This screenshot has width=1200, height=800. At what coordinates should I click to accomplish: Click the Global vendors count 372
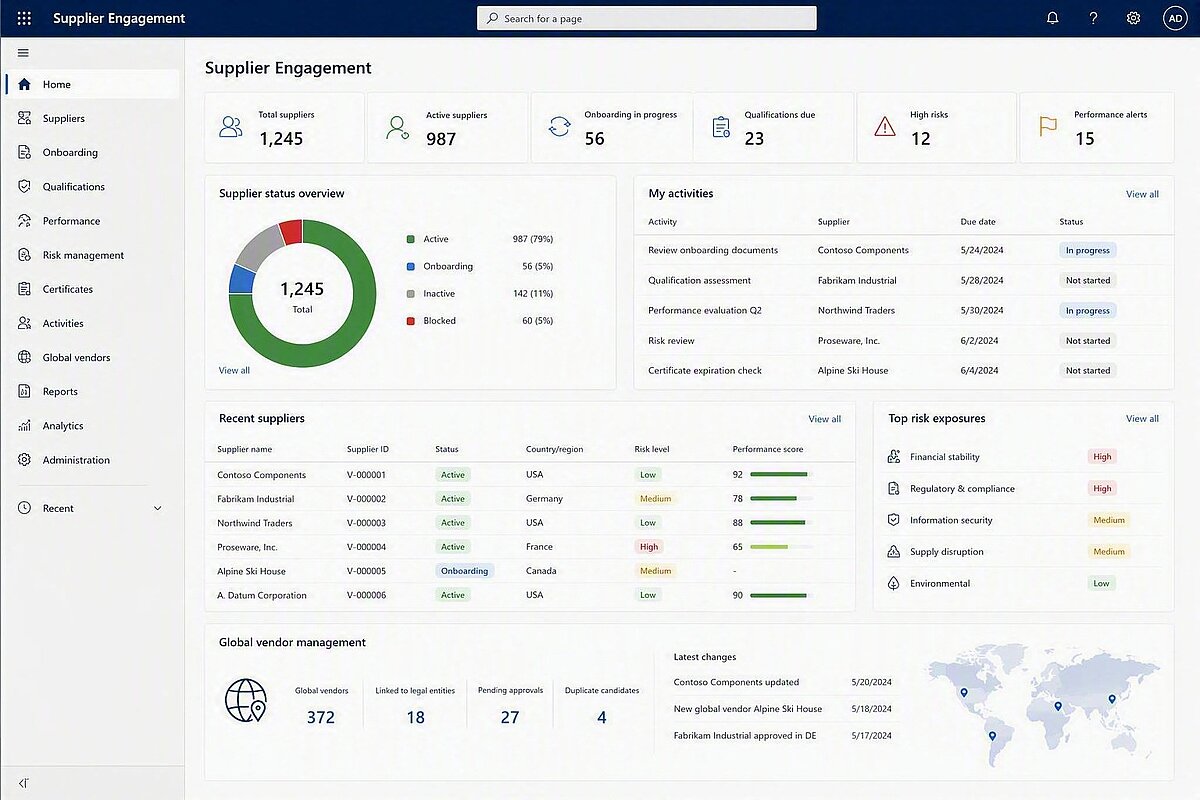pyautogui.click(x=321, y=717)
